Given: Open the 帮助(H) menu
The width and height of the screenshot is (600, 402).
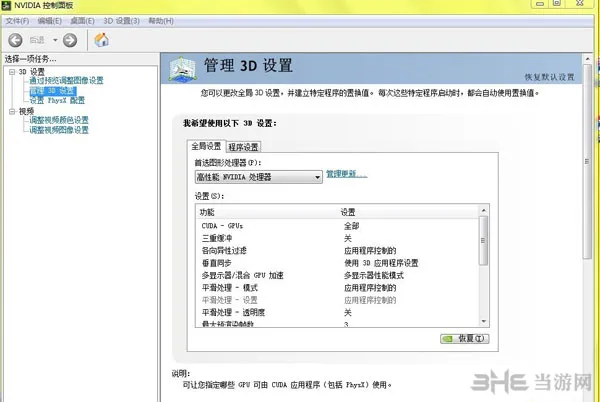Looking at the screenshot, I should click(161, 21).
